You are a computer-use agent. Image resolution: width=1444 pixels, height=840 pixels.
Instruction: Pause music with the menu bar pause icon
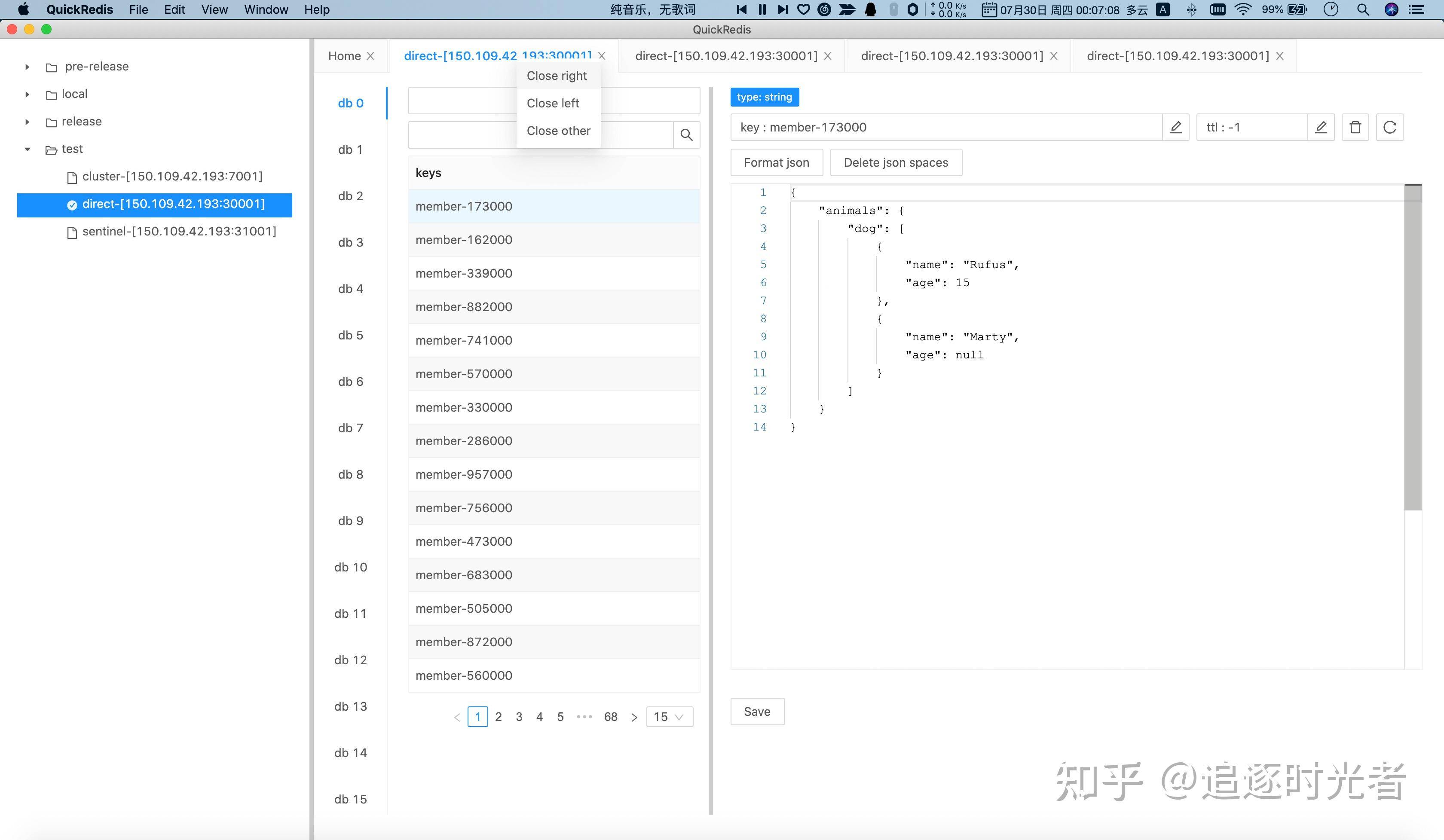(x=762, y=10)
